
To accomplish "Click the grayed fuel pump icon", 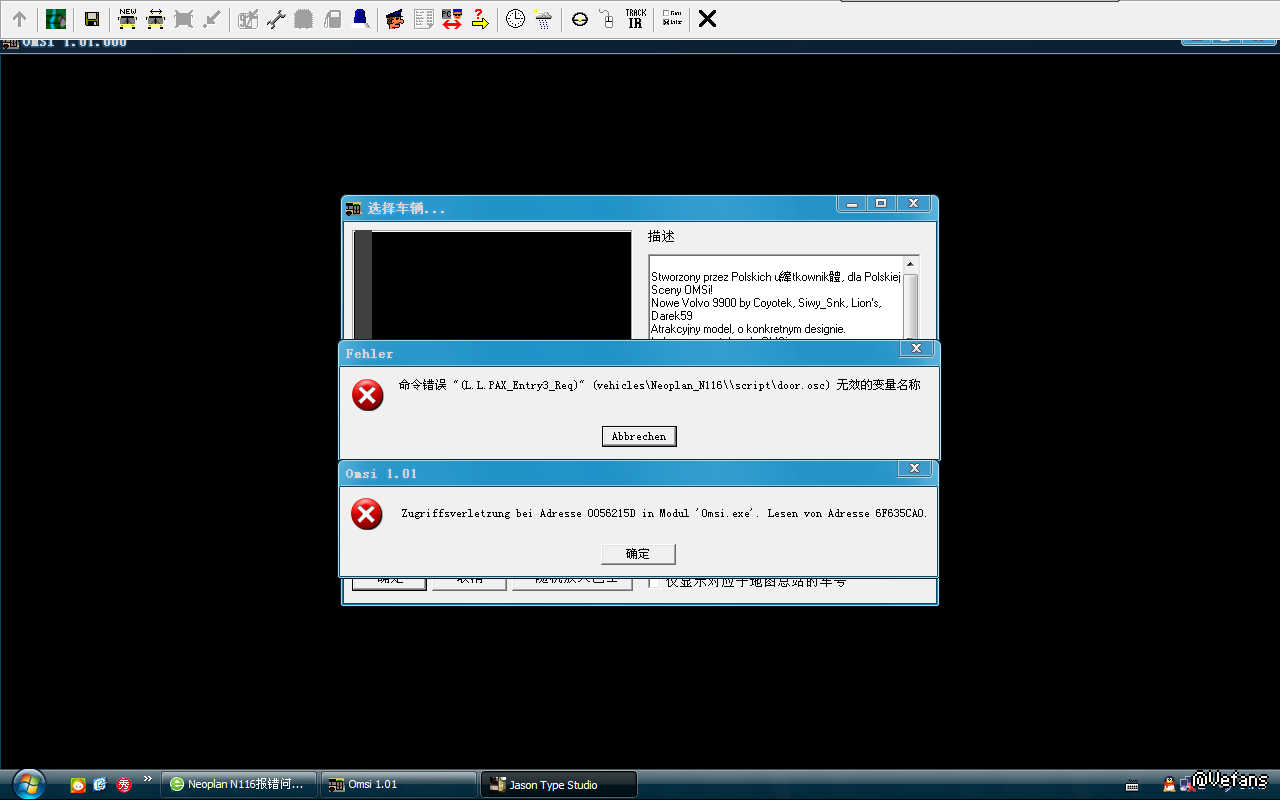I will 332,19.
